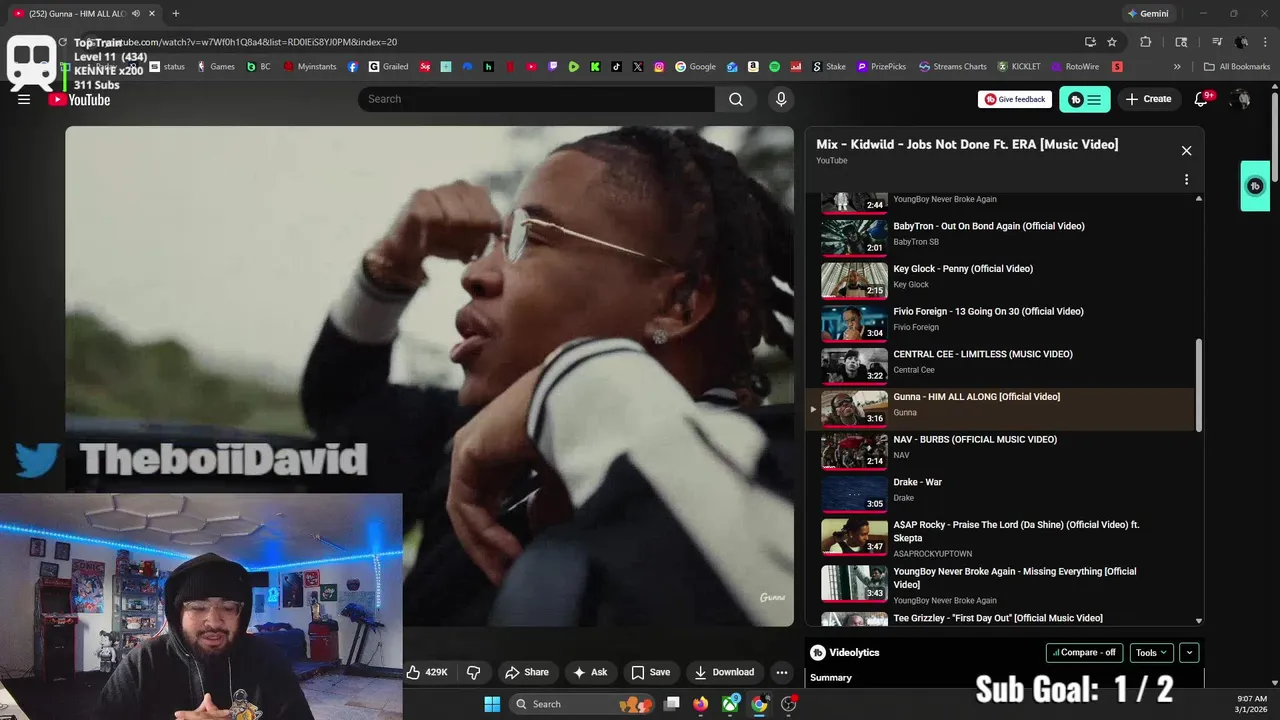Click the Ask button
Screen dimensions: 1280x720
point(591,672)
